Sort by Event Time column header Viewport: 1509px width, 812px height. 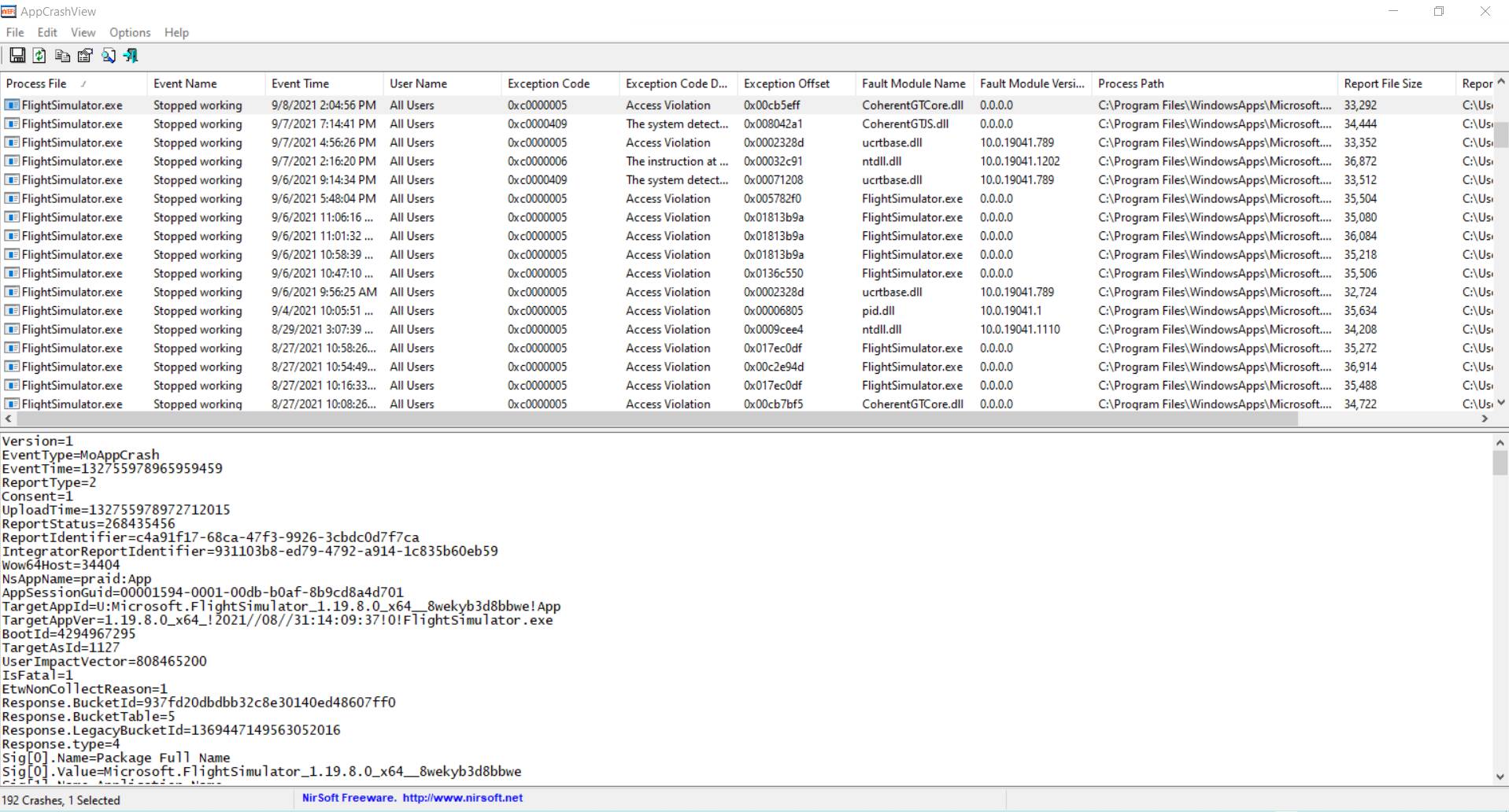(324, 83)
